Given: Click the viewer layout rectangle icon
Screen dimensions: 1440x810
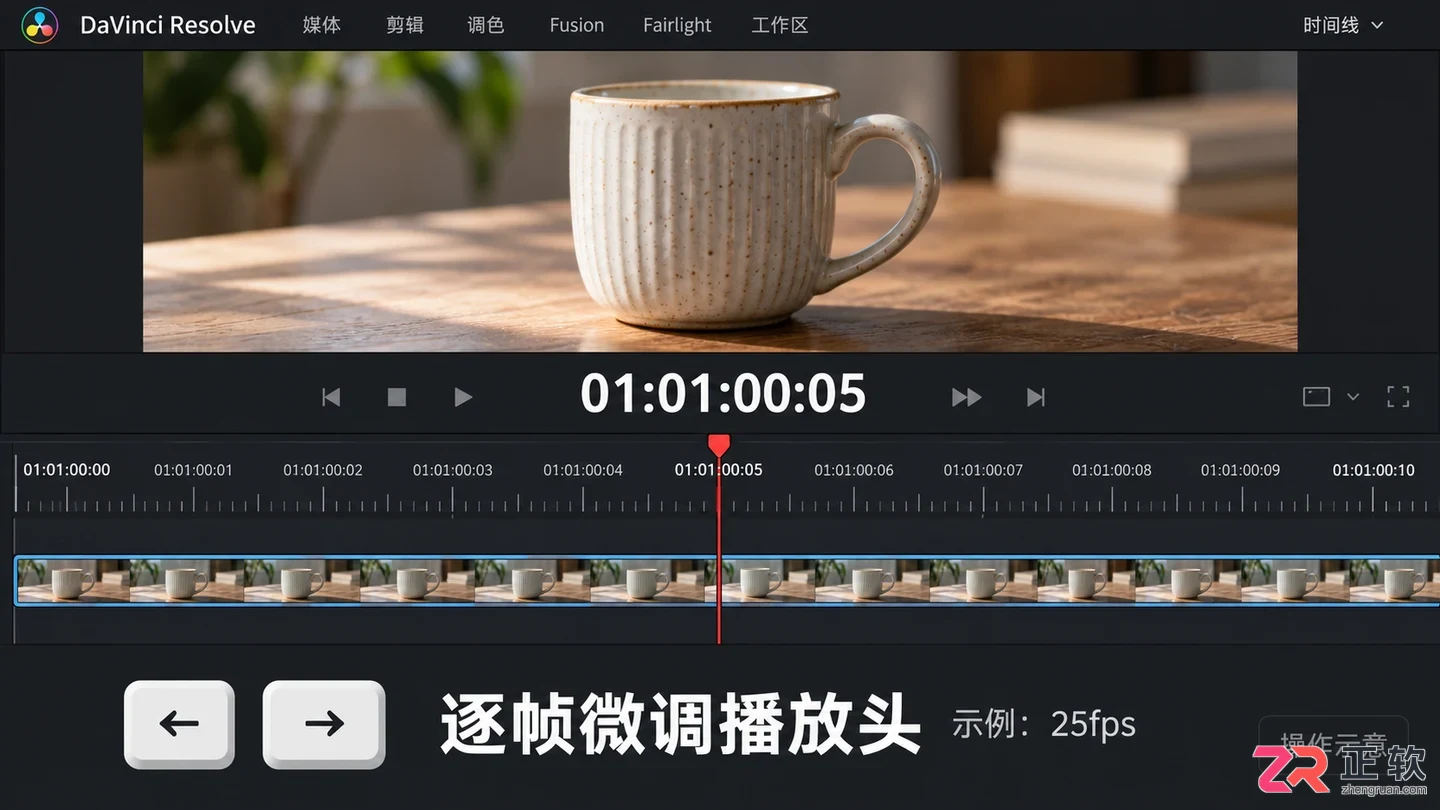Looking at the screenshot, I should (x=1316, y=397).
